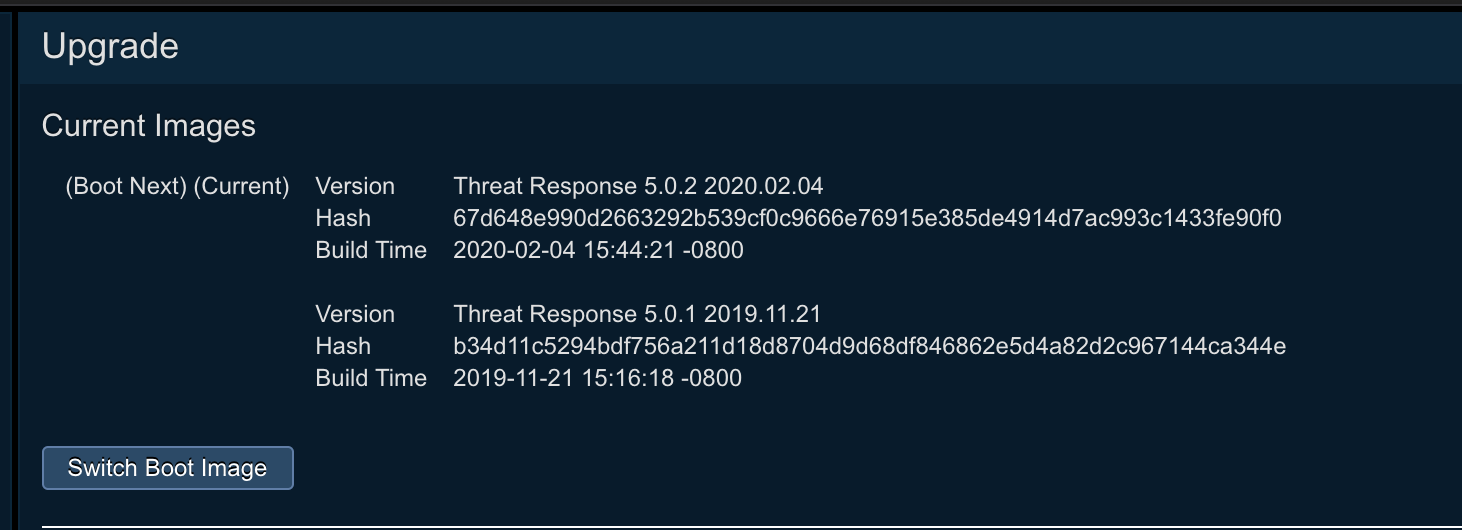Click the Current Images section heading

click(x=149, y=126)
